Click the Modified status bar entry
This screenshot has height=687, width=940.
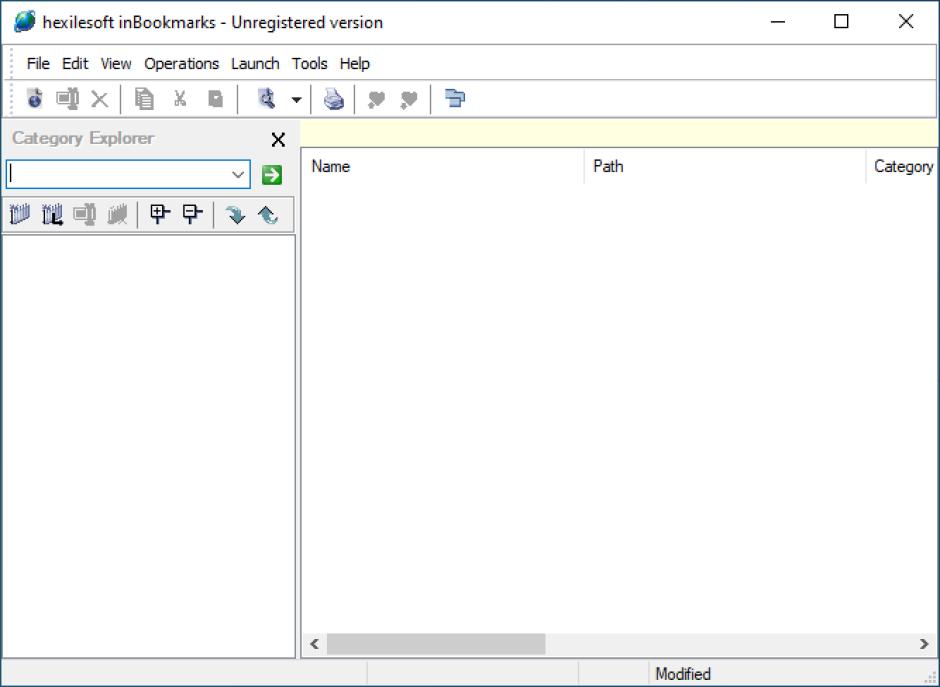683,674
